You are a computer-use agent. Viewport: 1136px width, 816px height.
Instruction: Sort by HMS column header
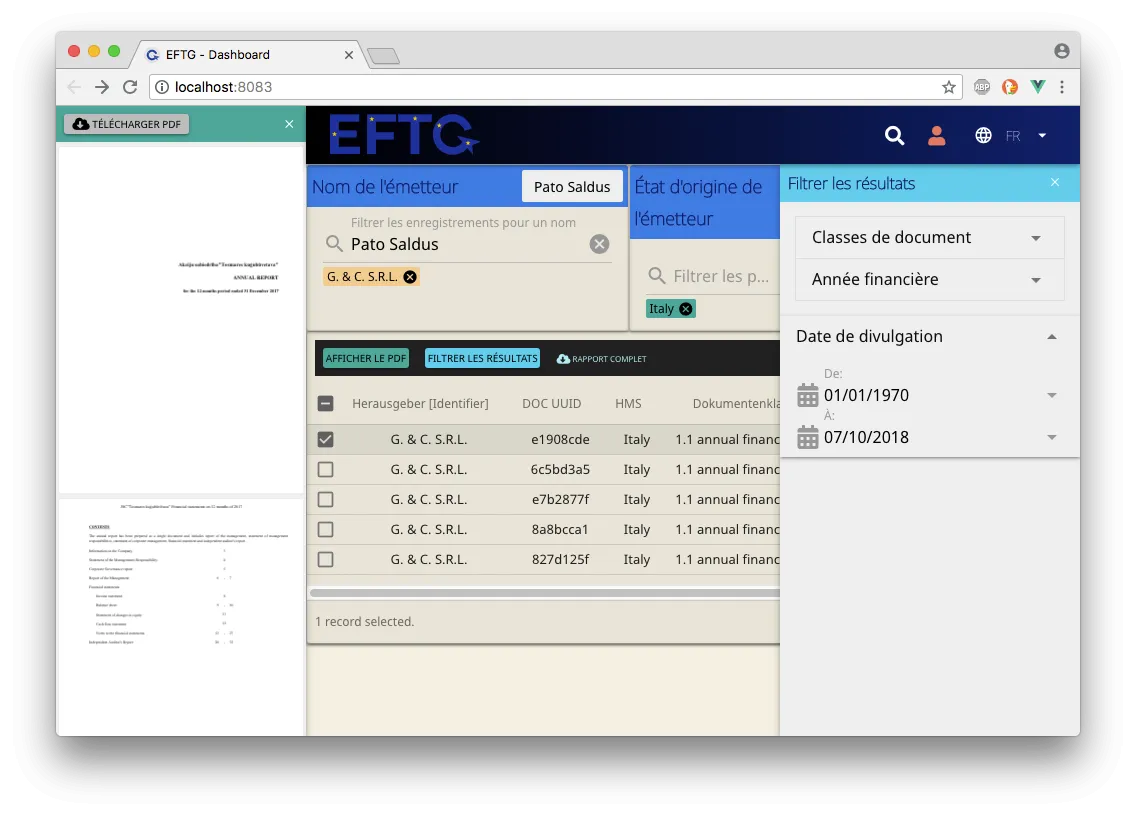(x=628, y=404)
